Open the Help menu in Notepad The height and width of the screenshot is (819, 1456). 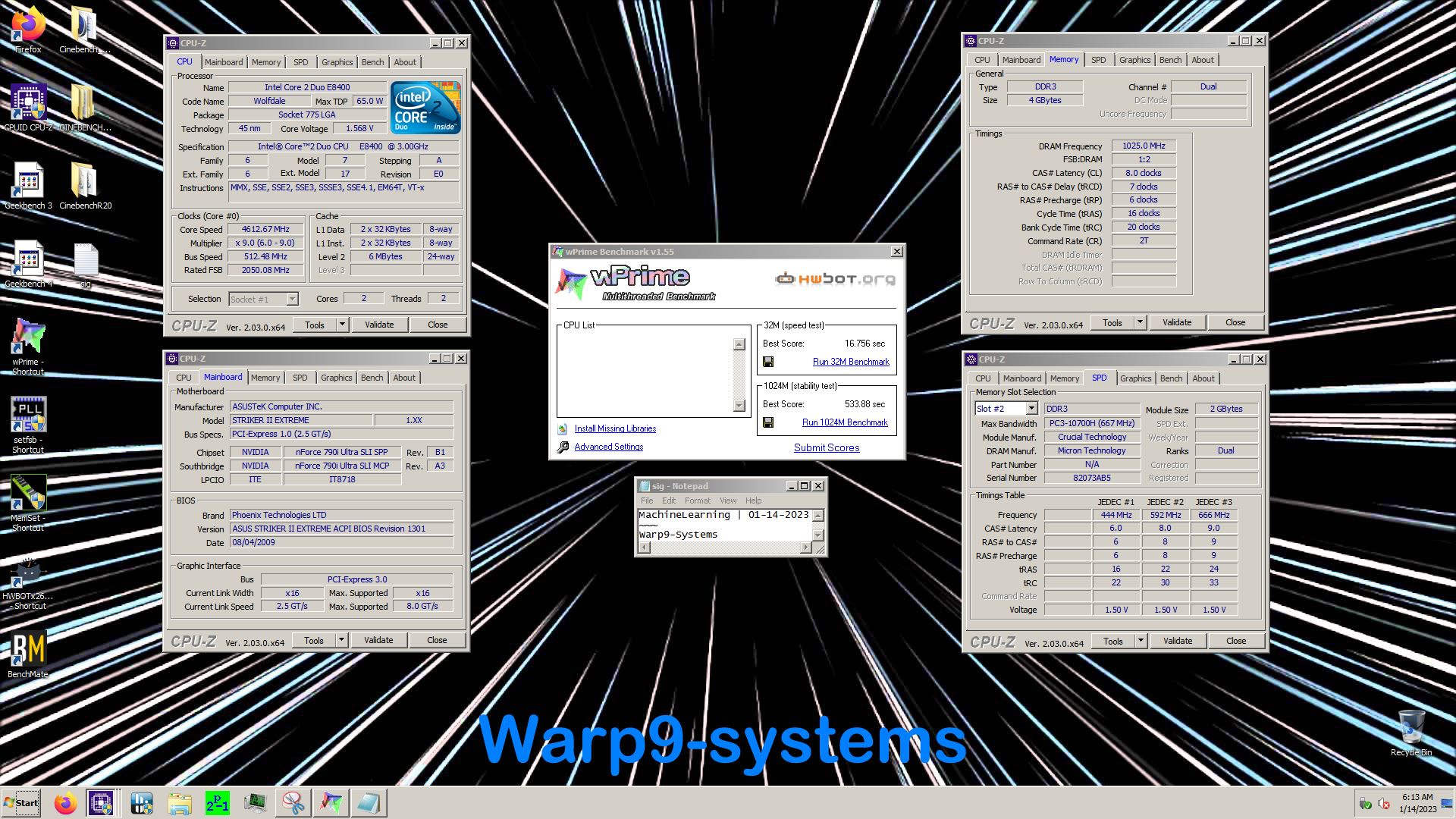pyautogui.click(x=753, y=500)
